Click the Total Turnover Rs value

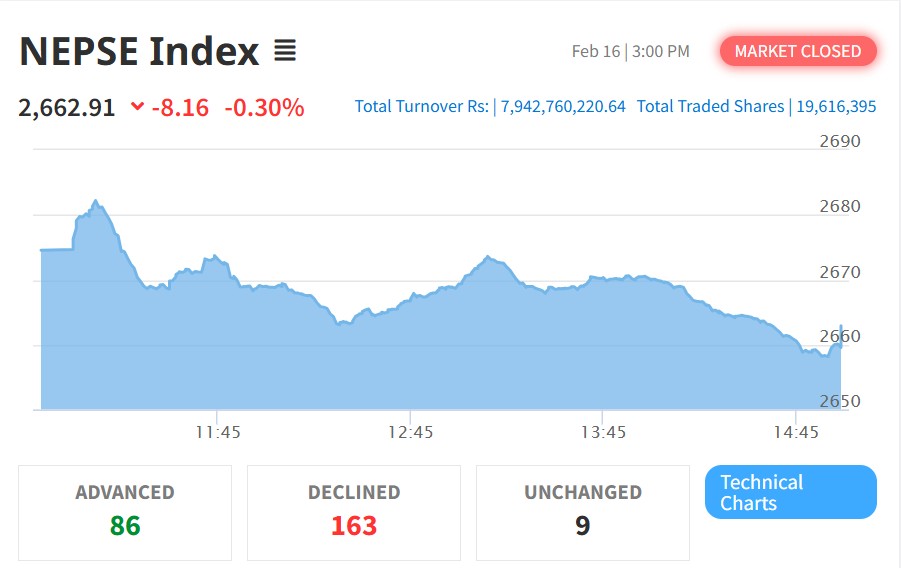[x=563, y=106]
